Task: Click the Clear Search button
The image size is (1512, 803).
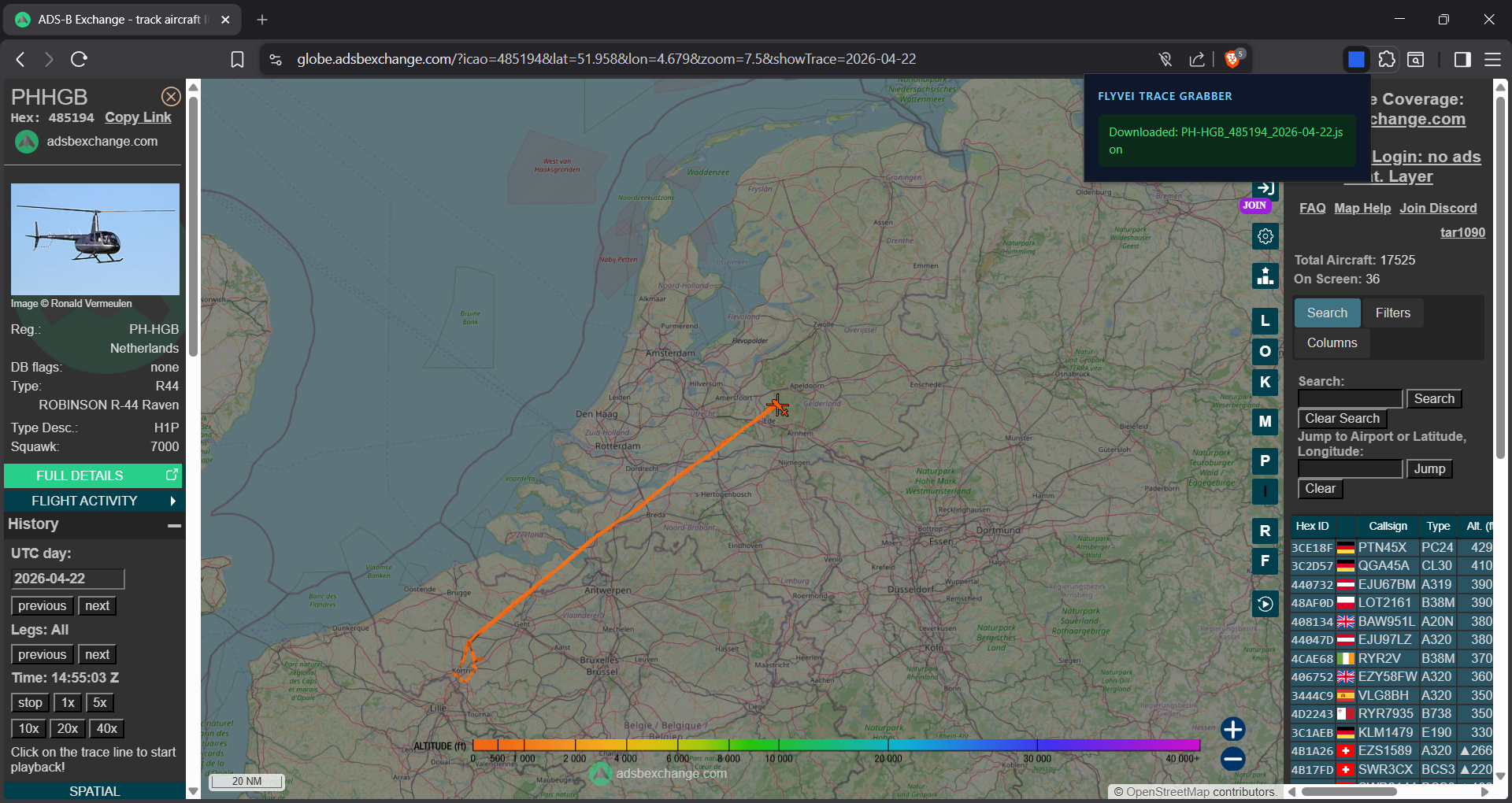Action: pos(1342,419)
